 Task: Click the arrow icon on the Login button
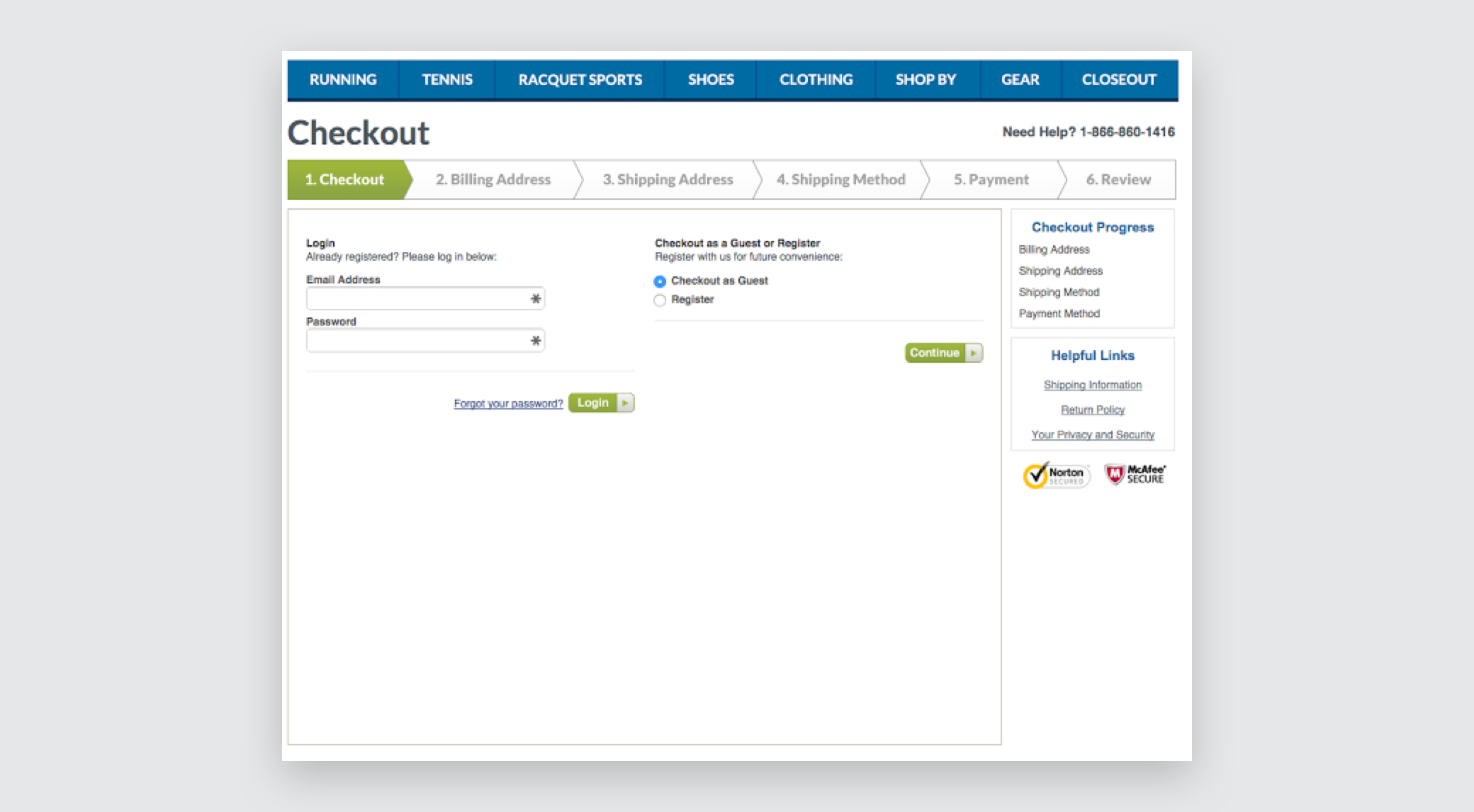coord(624,402)
